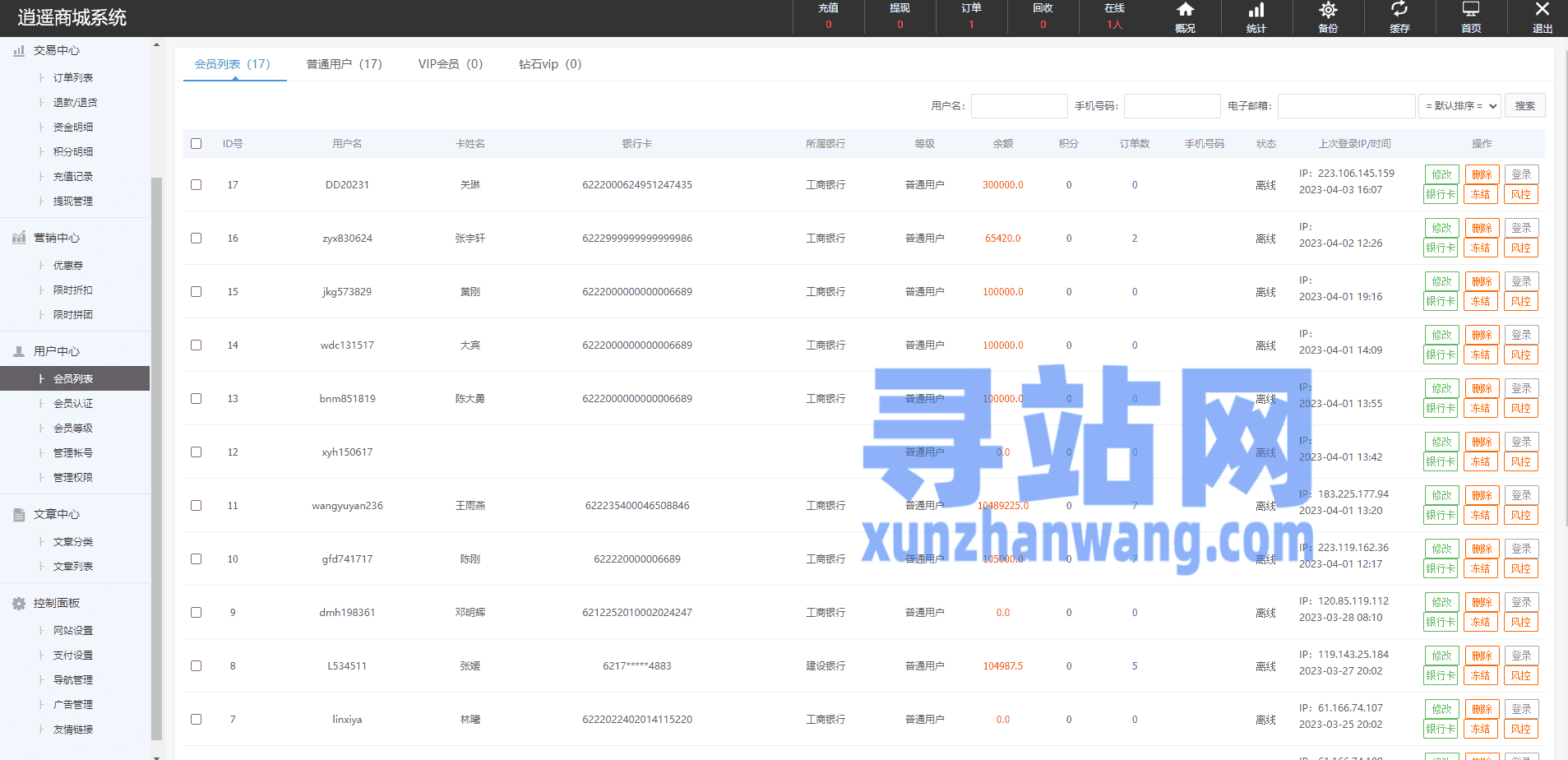Click the 缓存 refresh icon
Viewport: 1568px width, 760px height.
pos(1399,10)
